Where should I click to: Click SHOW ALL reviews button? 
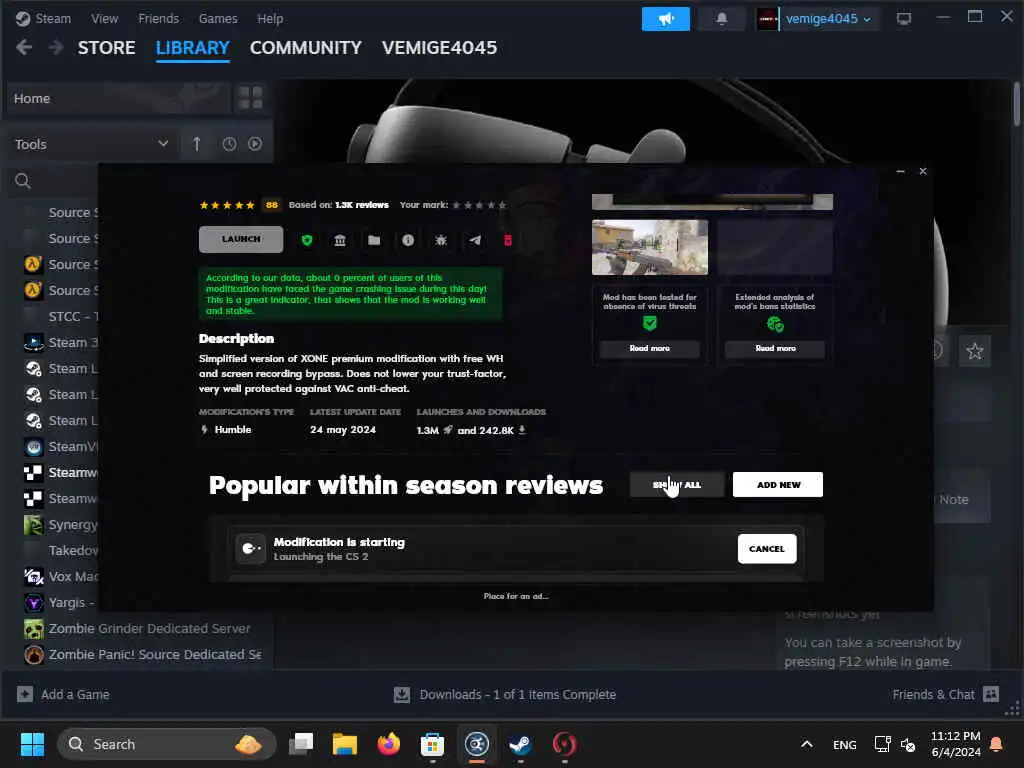pos(677,485)
